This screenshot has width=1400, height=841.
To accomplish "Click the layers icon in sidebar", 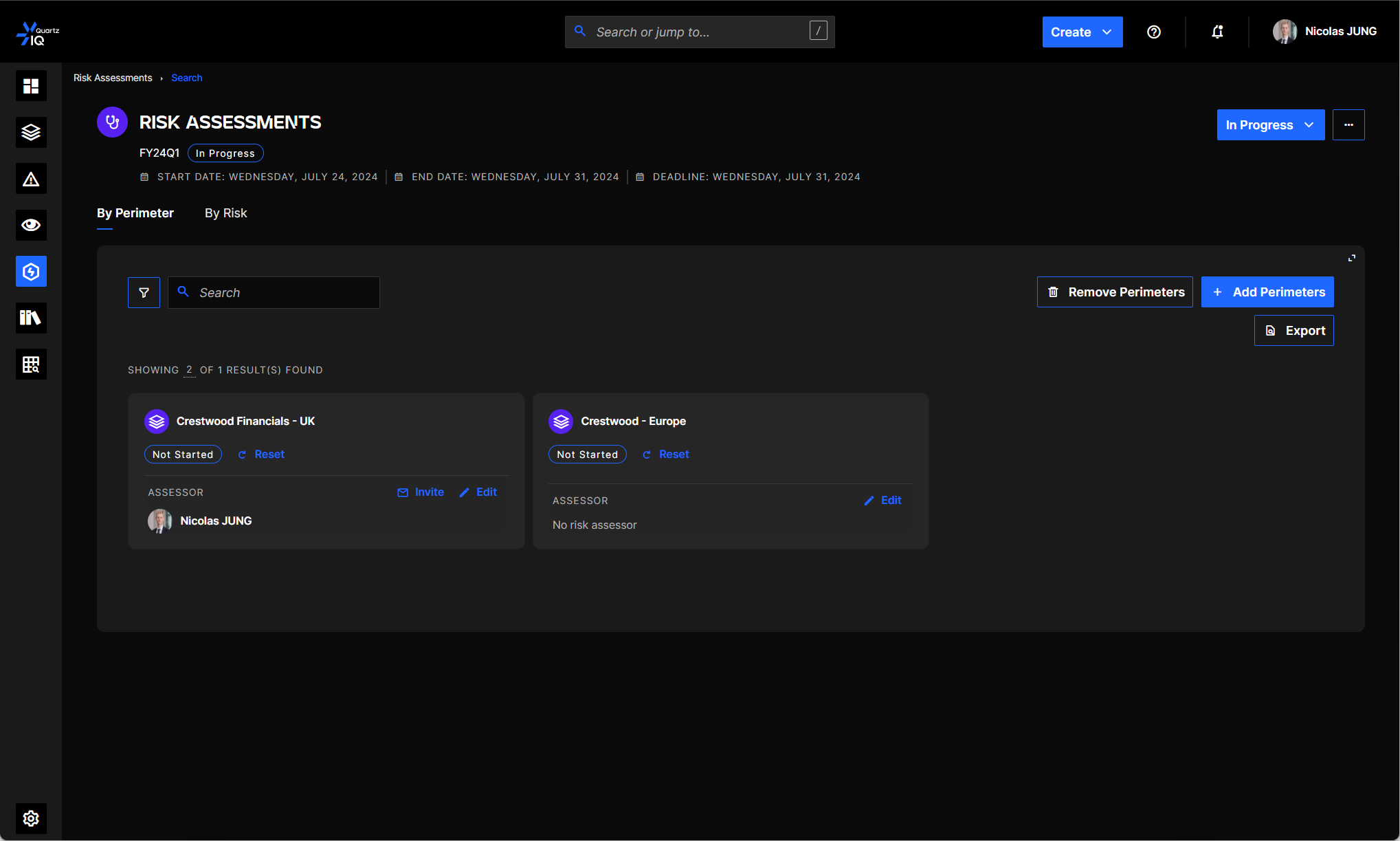I will coord(31,132).
